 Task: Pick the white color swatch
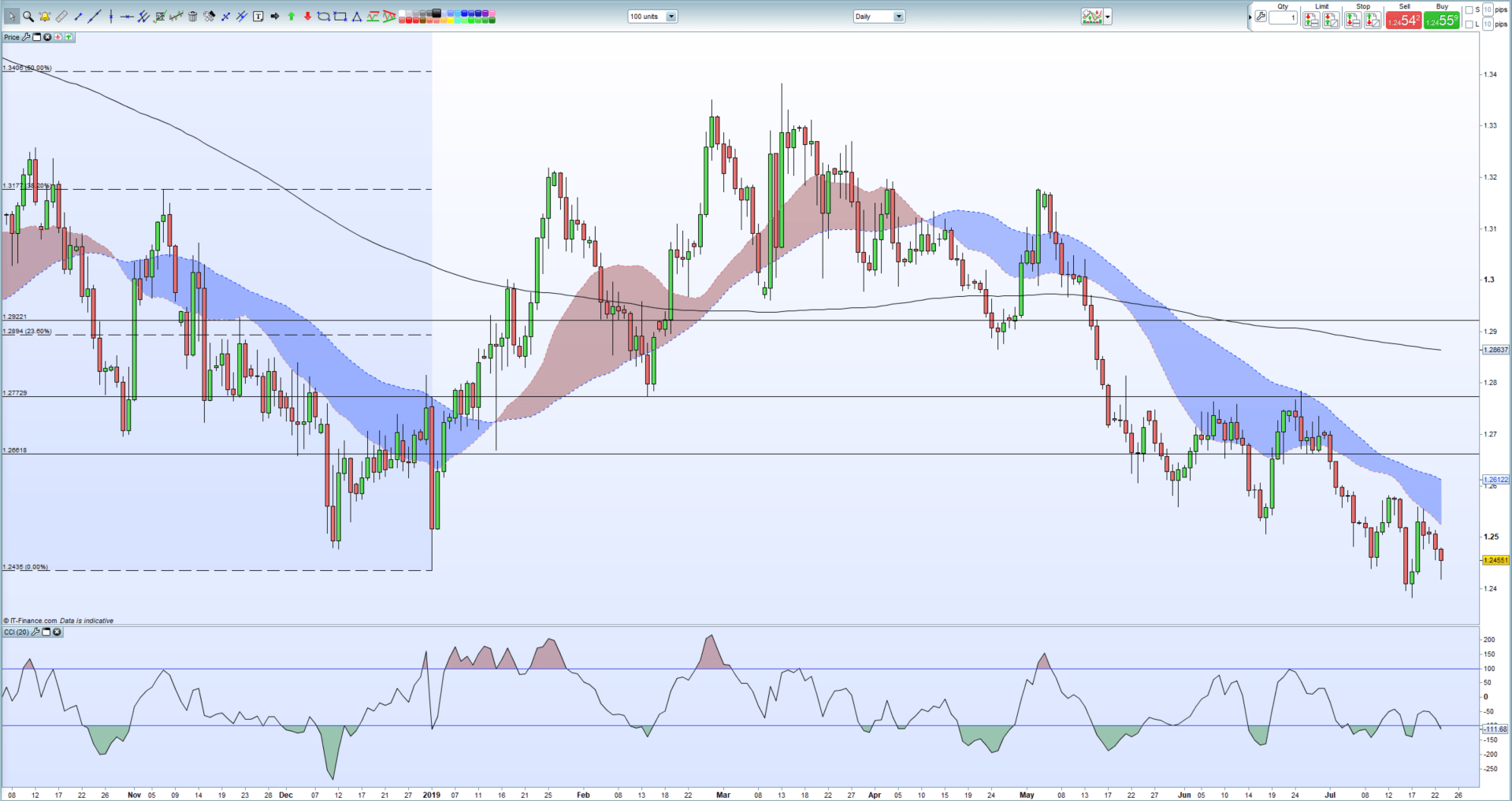pyautogui.click(x=402, y=13)
